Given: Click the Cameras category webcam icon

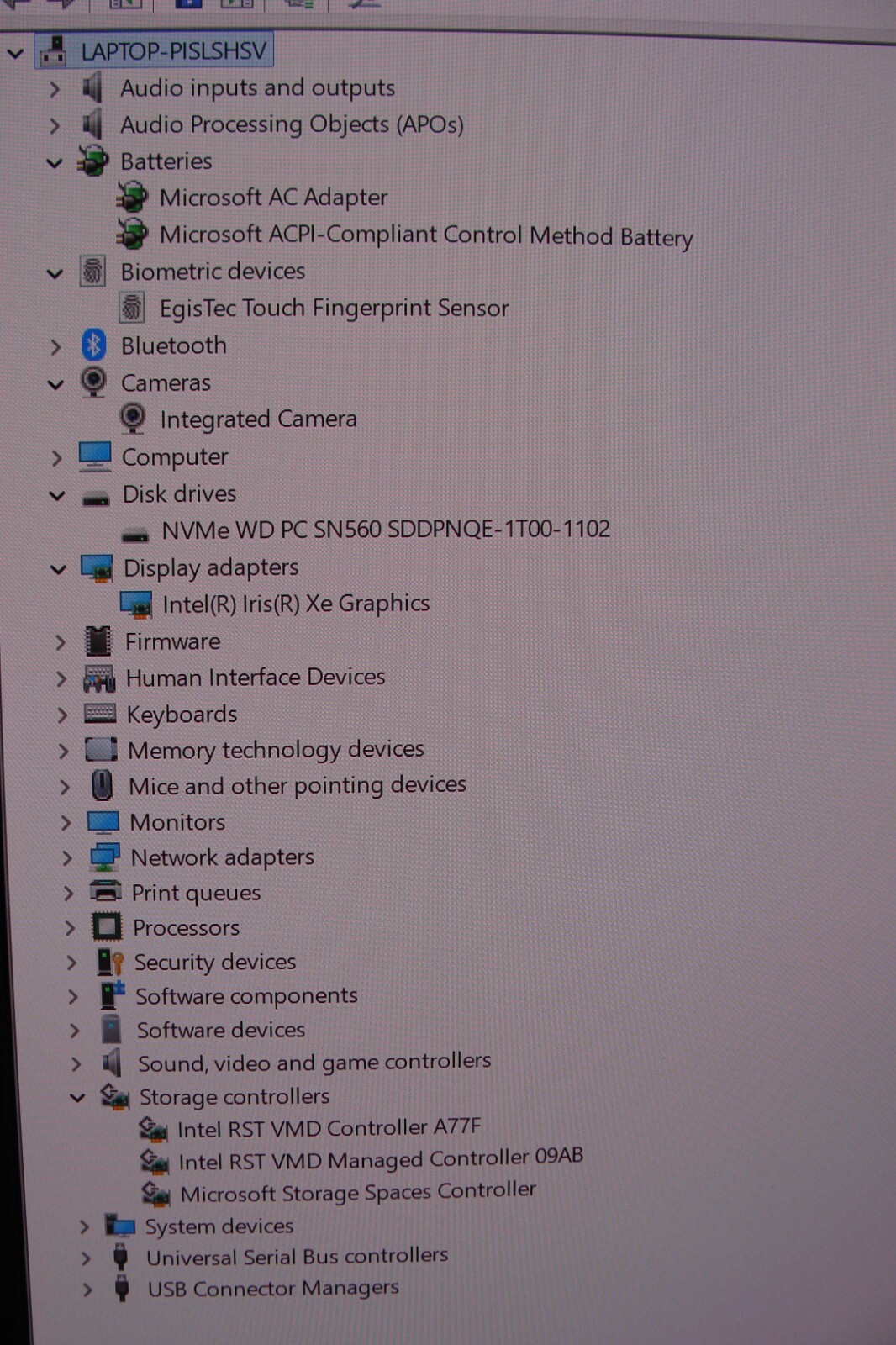Looking at the screenshot, I should [x=93, y=382].
